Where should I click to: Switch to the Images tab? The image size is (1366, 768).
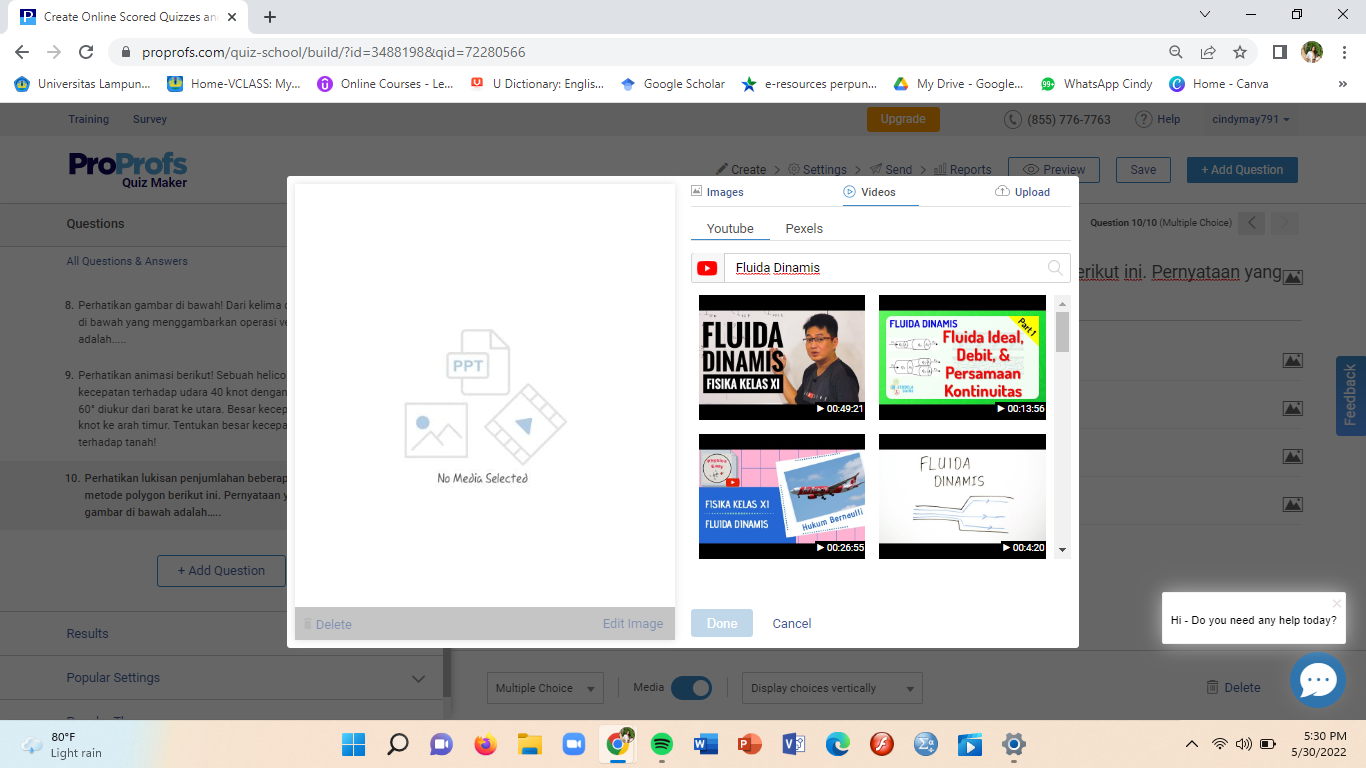(x=717, y=192)
